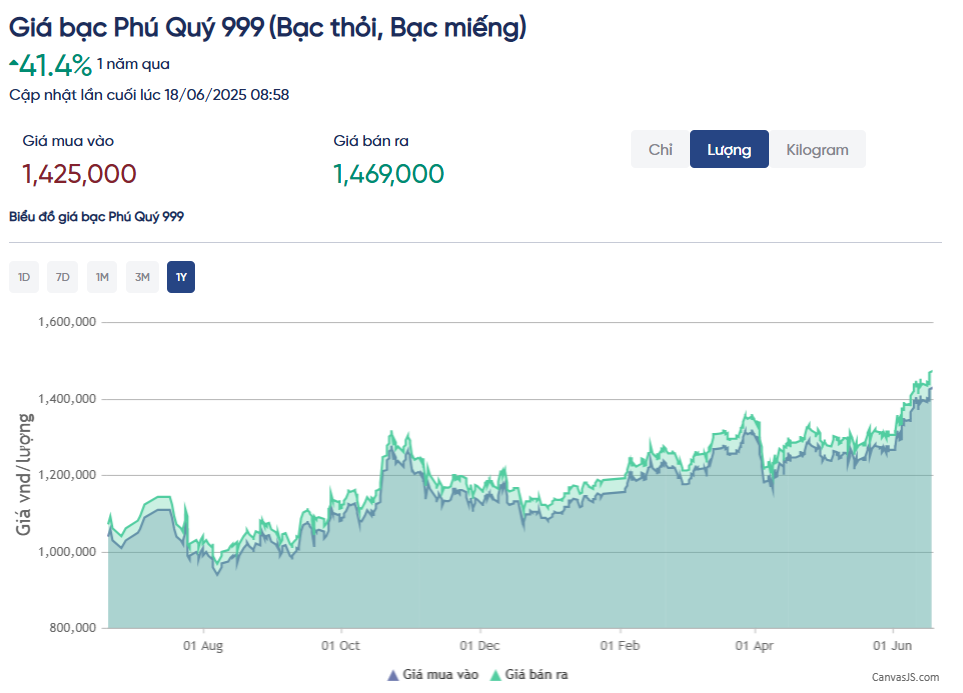Switch chart to 7D range

click(63, 277)
